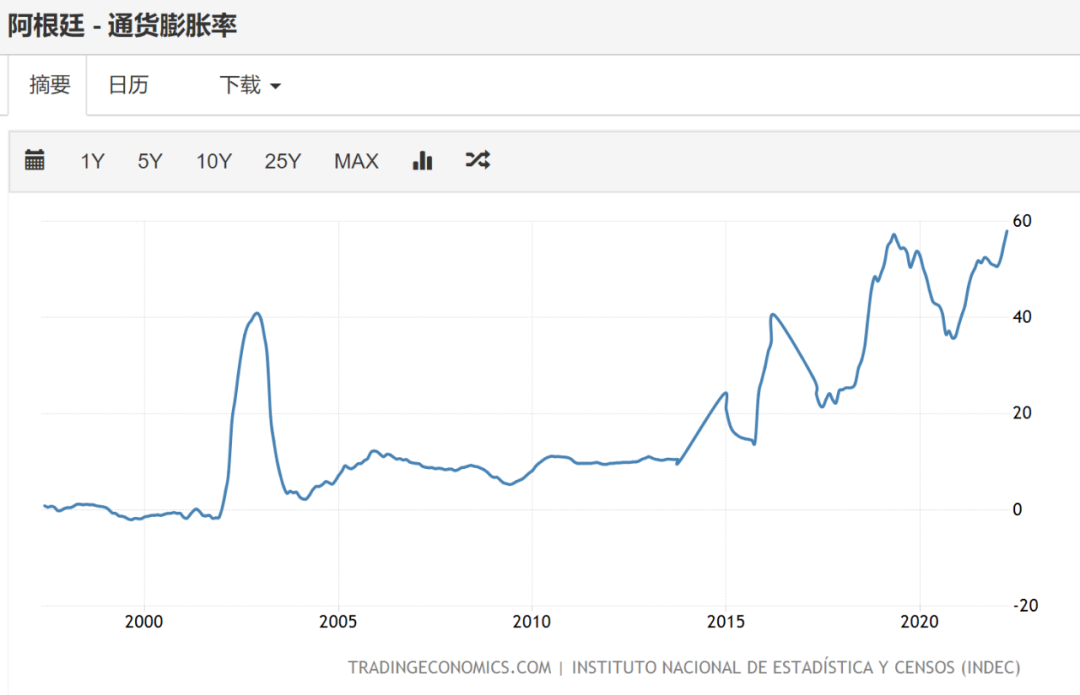Click the 2020 label on x-axis
Viewport: 1080px width, 695px height.
tap(920, 621)
